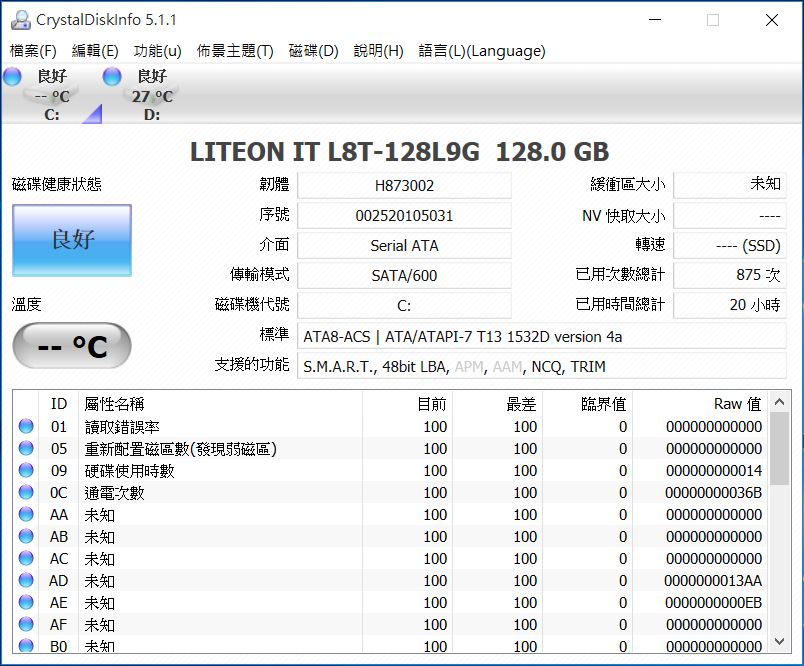Click the status orb for attribute 01

point(26,426)
